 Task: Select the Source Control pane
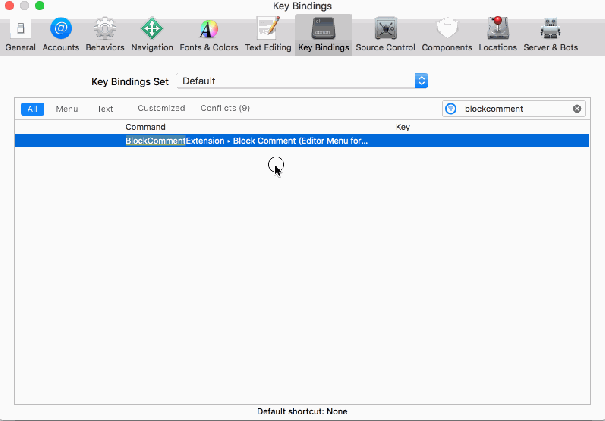tap(387, 33)
